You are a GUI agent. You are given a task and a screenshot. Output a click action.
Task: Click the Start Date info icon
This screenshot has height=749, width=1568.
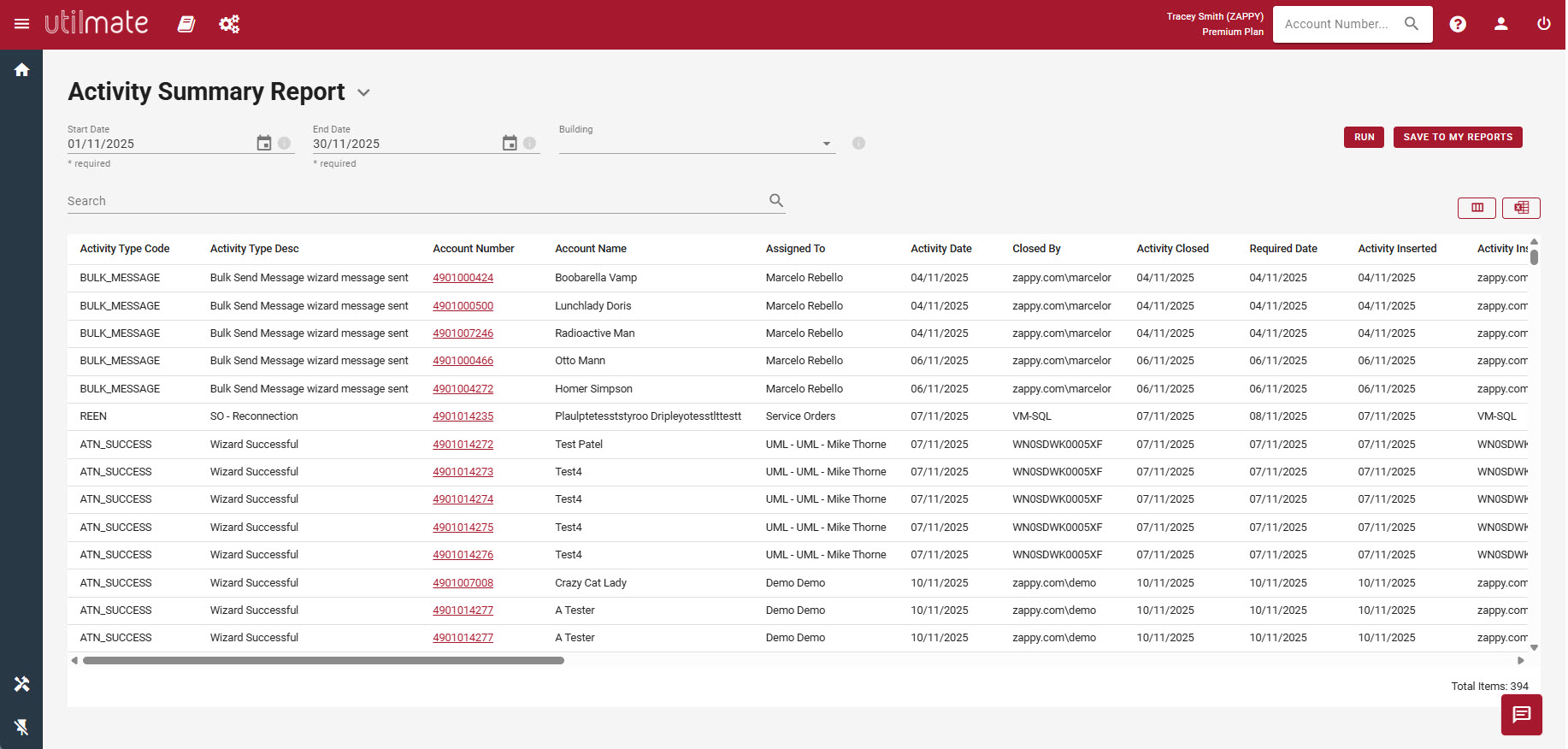pyautogui.click(x=285, y=143)
